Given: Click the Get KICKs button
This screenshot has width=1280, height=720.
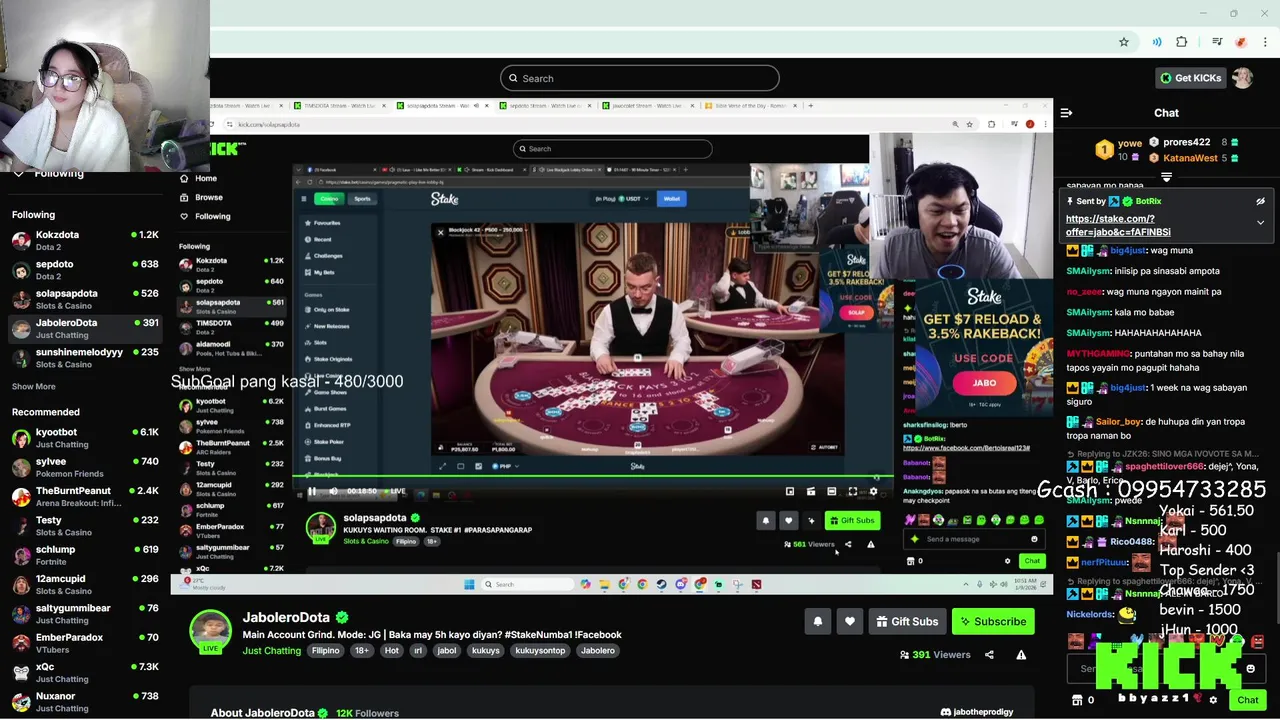Looking at the screenshot, I should (x=1190, y=78).
